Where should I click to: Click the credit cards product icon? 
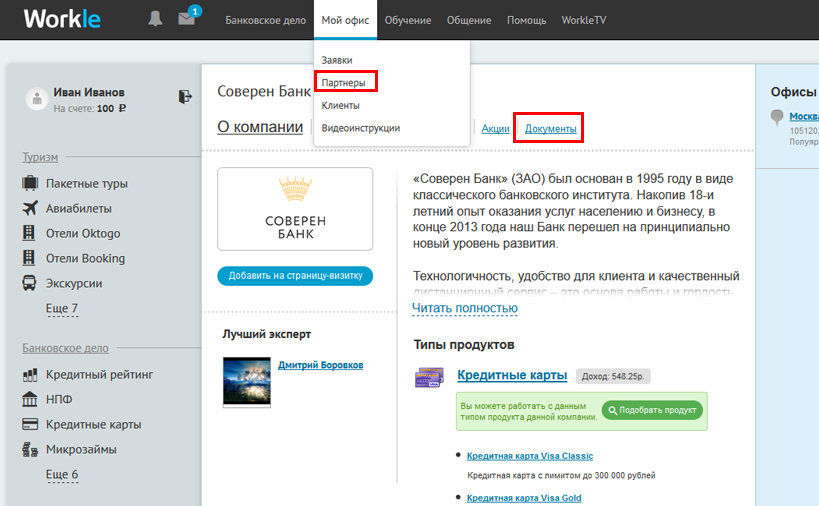429,377
